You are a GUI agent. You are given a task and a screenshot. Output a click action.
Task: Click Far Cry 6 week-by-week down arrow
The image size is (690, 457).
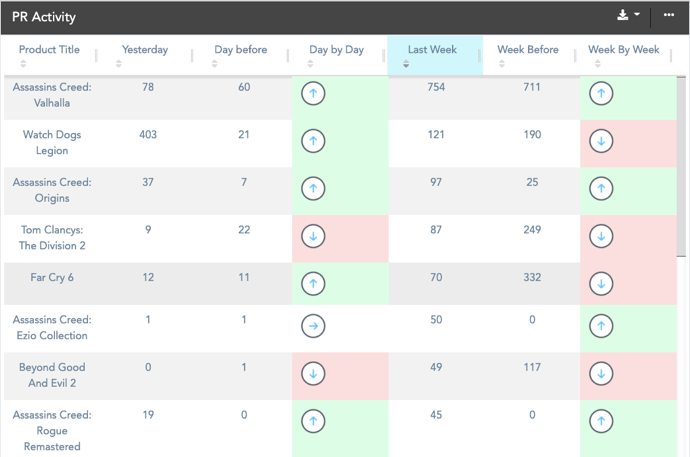pos(601,284)
